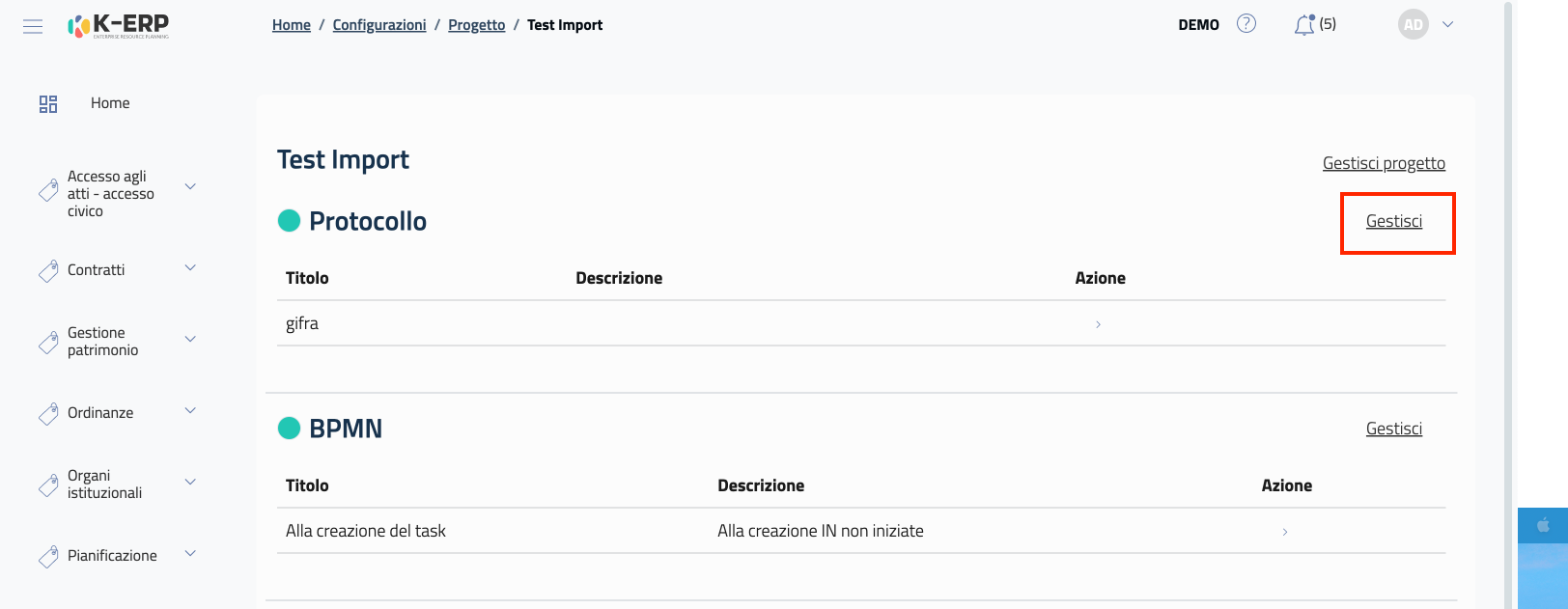Click Gestisci link for BPMN section
This screenshot has height=609, width=1568.
(x=1393, y=429)
